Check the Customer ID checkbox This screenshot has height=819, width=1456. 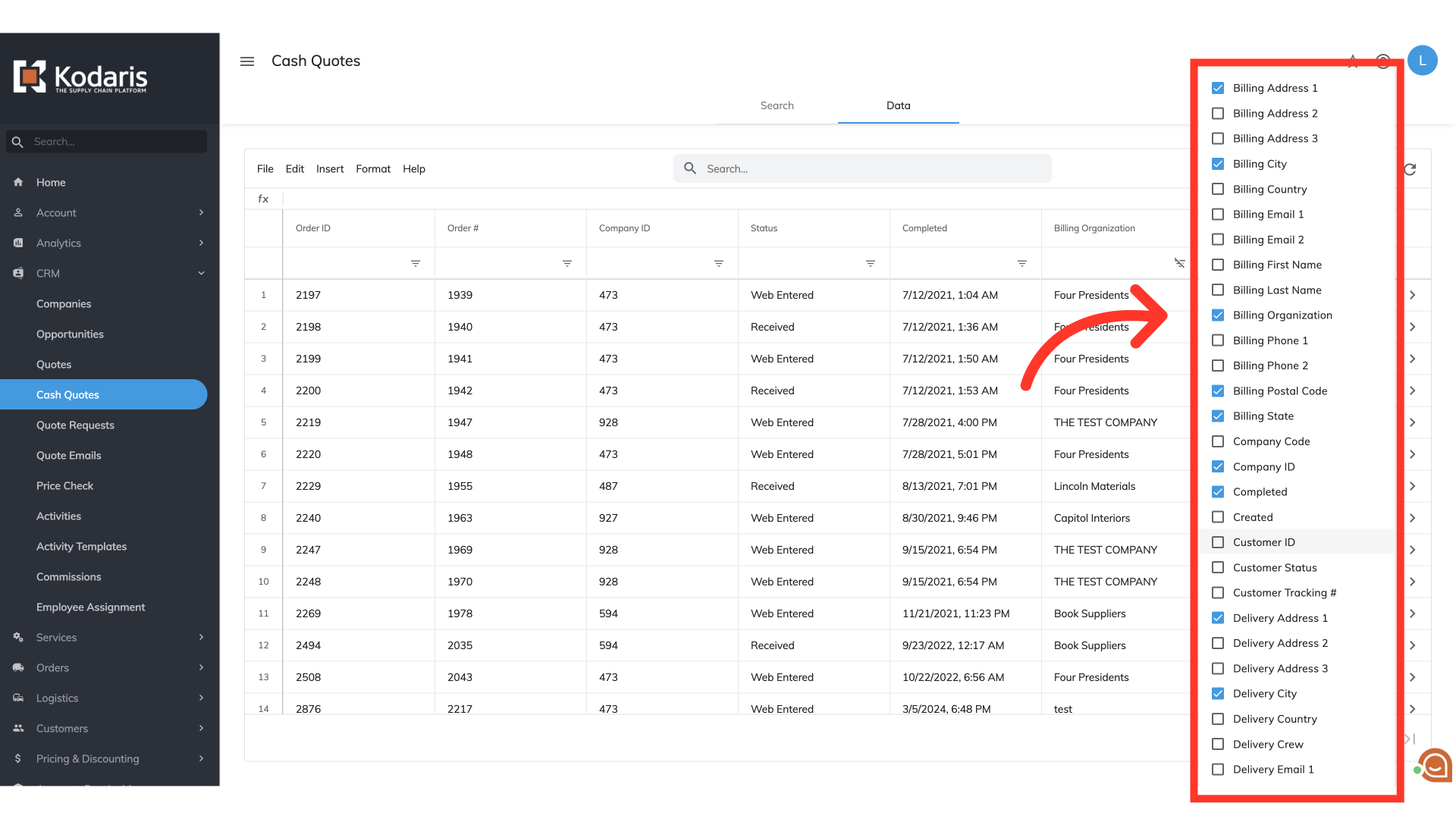tap(1218, 542)
